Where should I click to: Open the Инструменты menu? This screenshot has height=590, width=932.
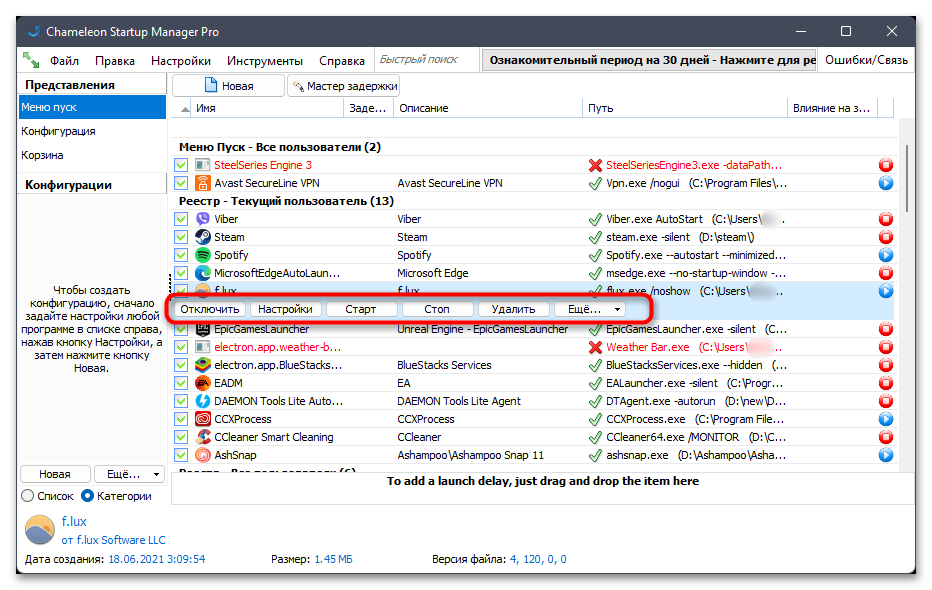pos(265,61)
